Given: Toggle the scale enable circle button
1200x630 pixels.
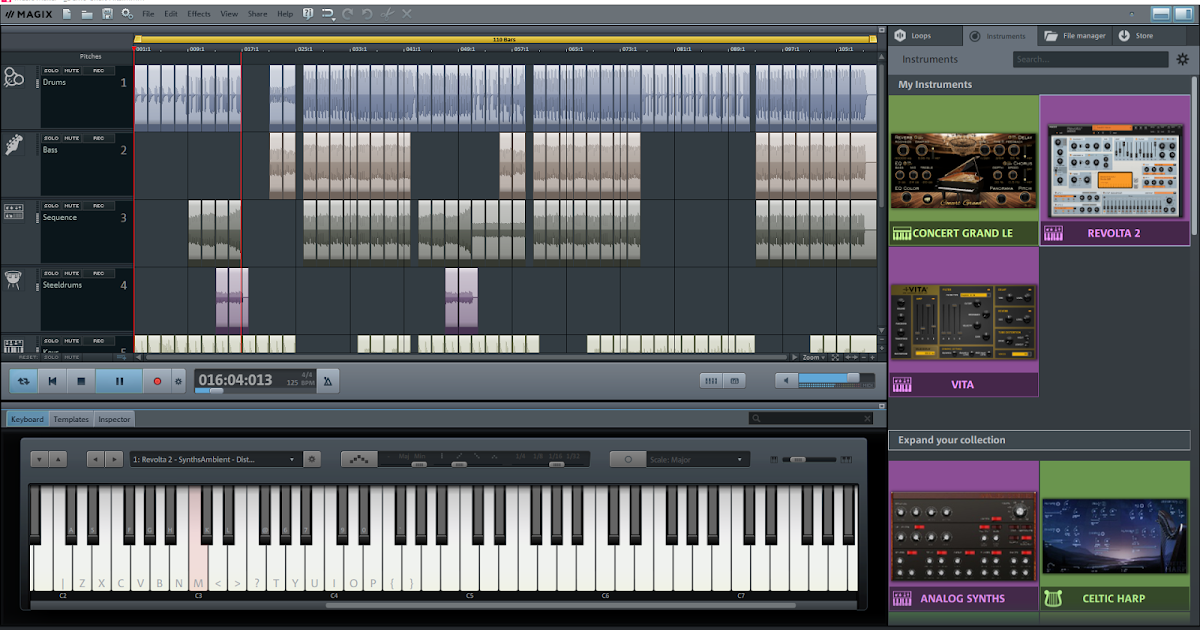Looking at the screenshot, I should coord(628,459).
